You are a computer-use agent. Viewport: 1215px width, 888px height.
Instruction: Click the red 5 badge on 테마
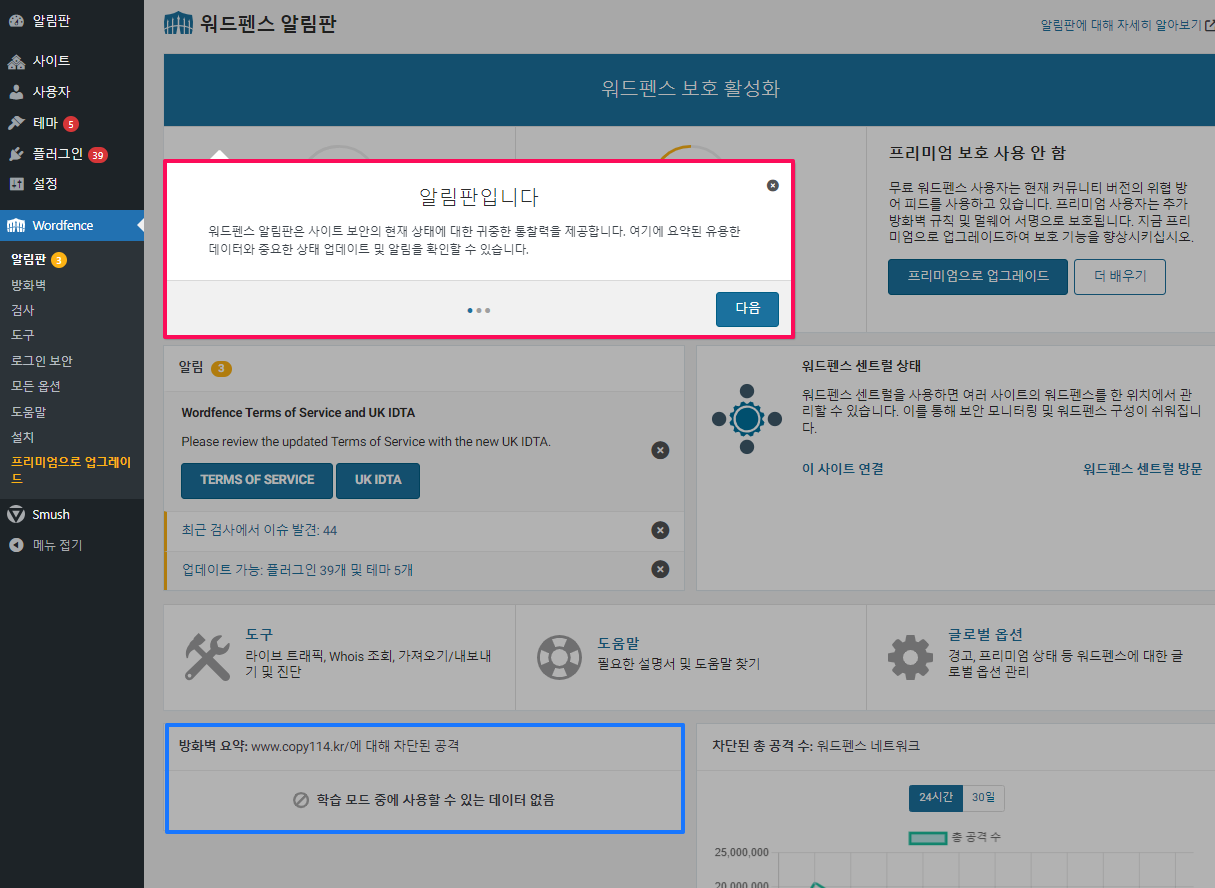pos(70,124)
